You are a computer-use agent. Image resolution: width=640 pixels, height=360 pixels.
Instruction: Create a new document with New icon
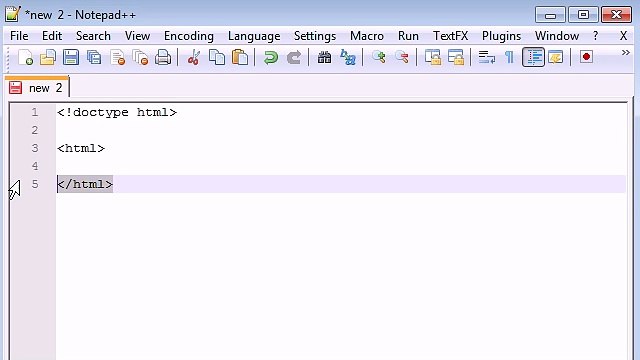coord(25,57)
